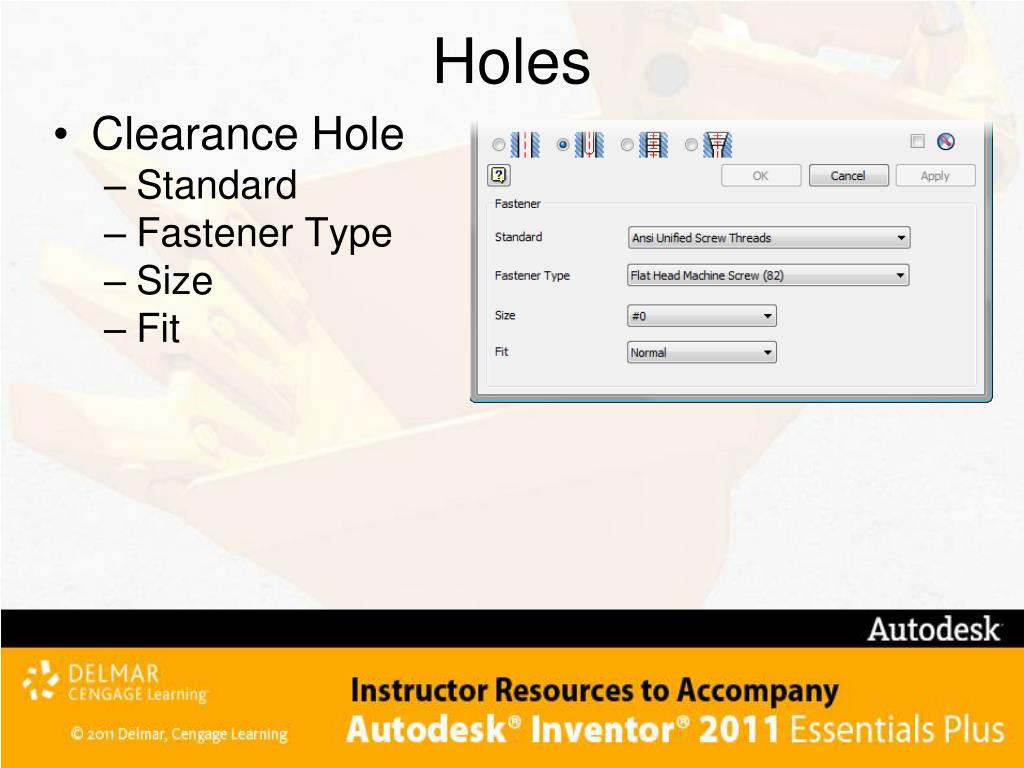Select the radio button for tapped hole

click(627, 144)
